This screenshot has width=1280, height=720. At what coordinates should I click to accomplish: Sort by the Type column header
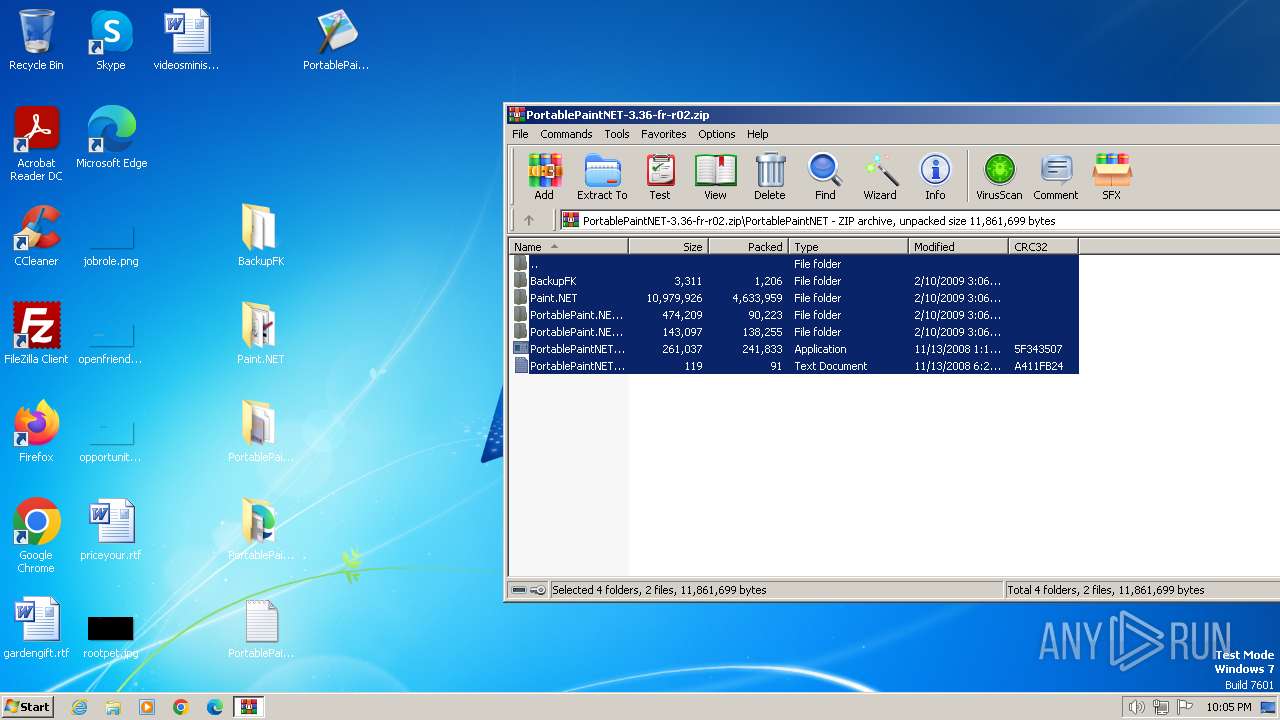[848, 247]
